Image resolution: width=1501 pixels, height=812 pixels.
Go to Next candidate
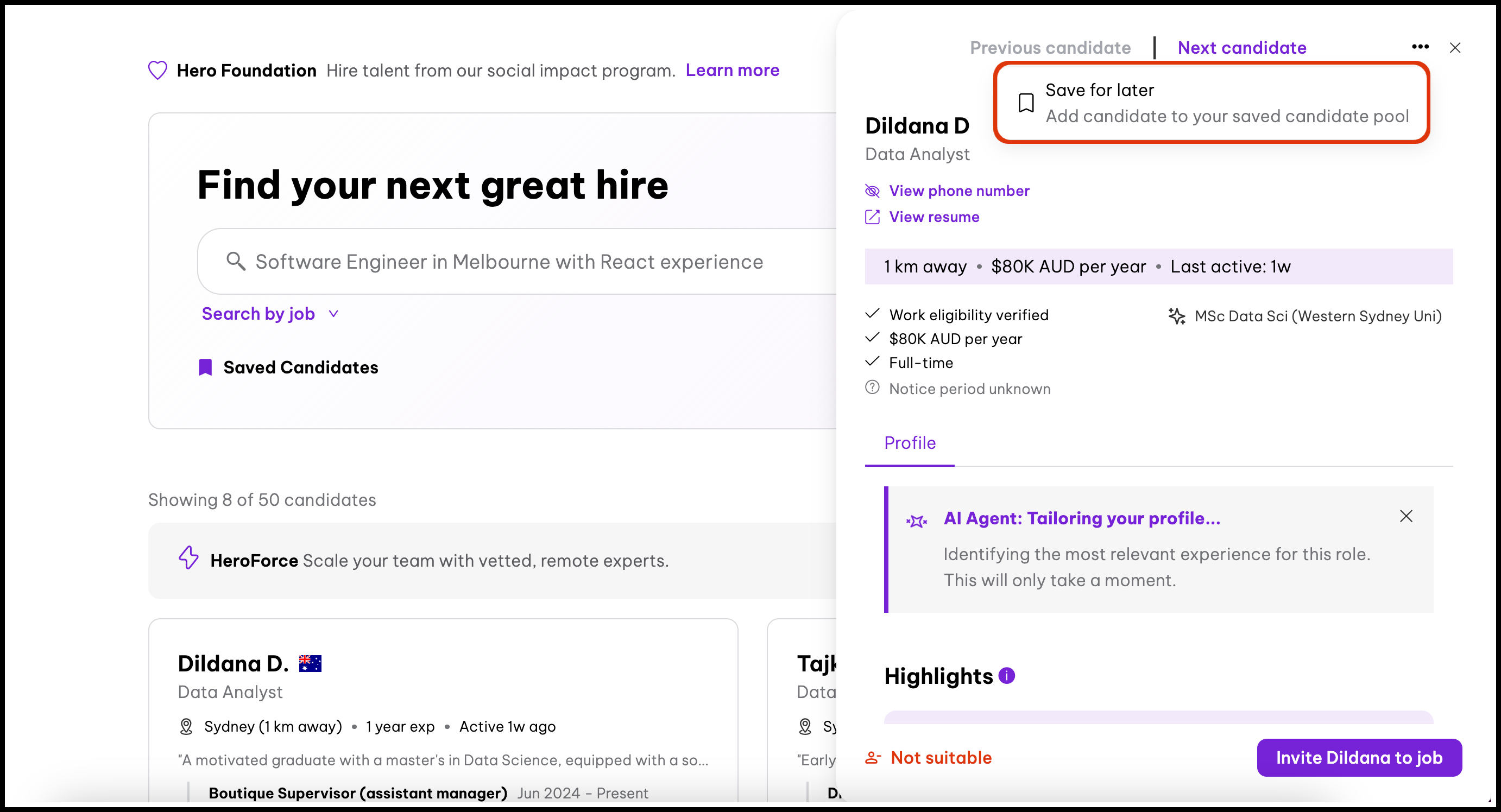[1241, 48]
